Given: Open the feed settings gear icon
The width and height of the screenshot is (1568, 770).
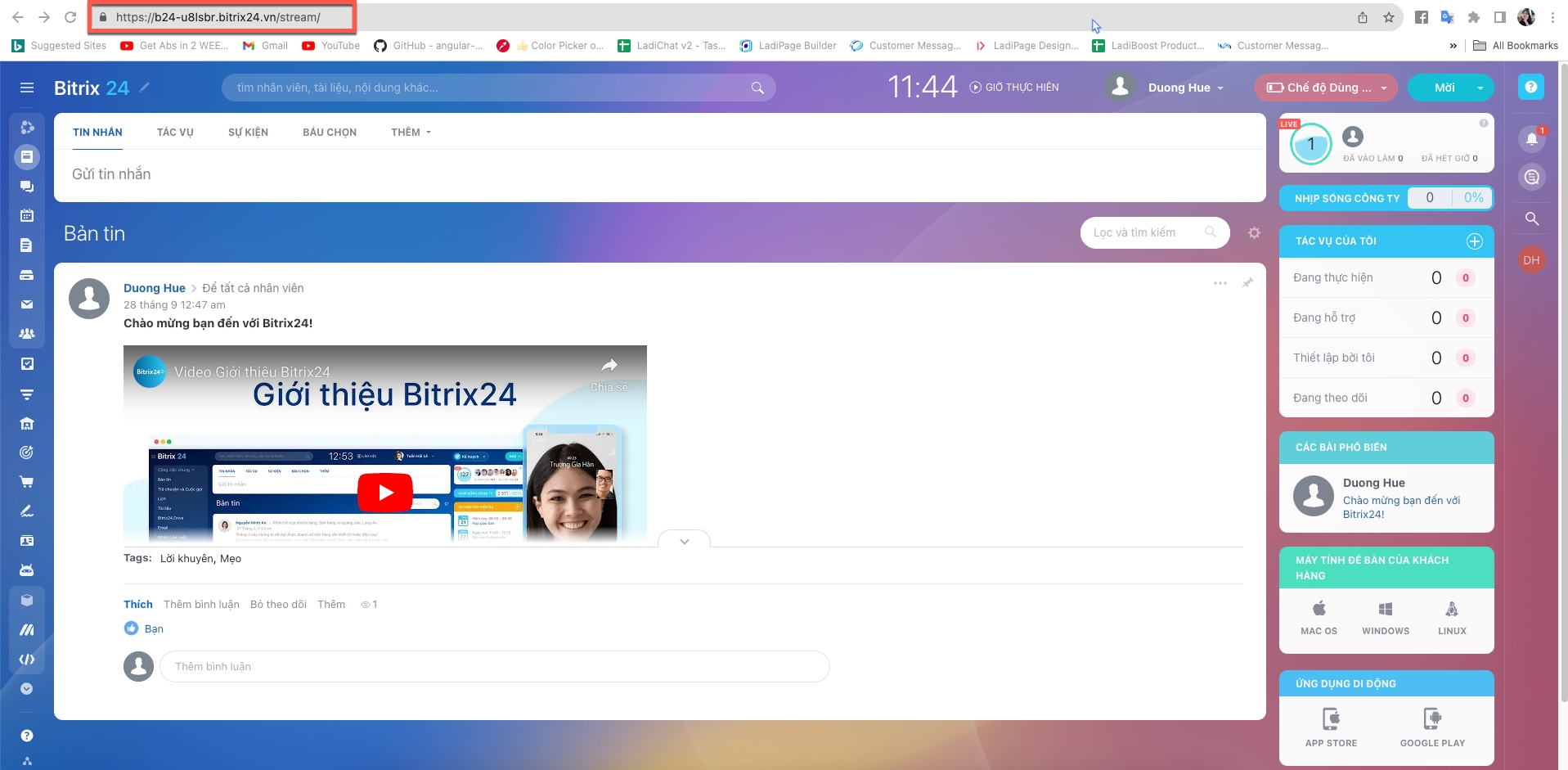Looking at the screenshot, I should [1254, 233].
